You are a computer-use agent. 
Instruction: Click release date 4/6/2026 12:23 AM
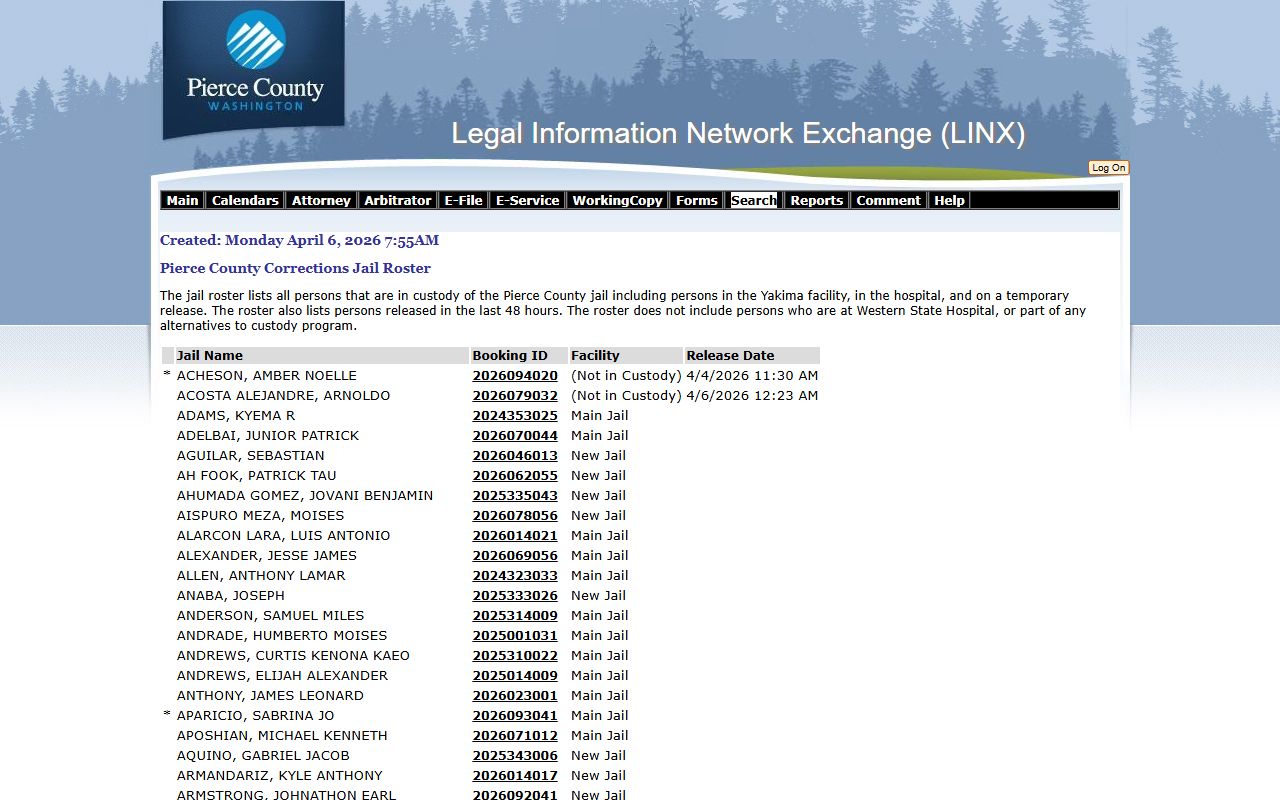point(752,396)
